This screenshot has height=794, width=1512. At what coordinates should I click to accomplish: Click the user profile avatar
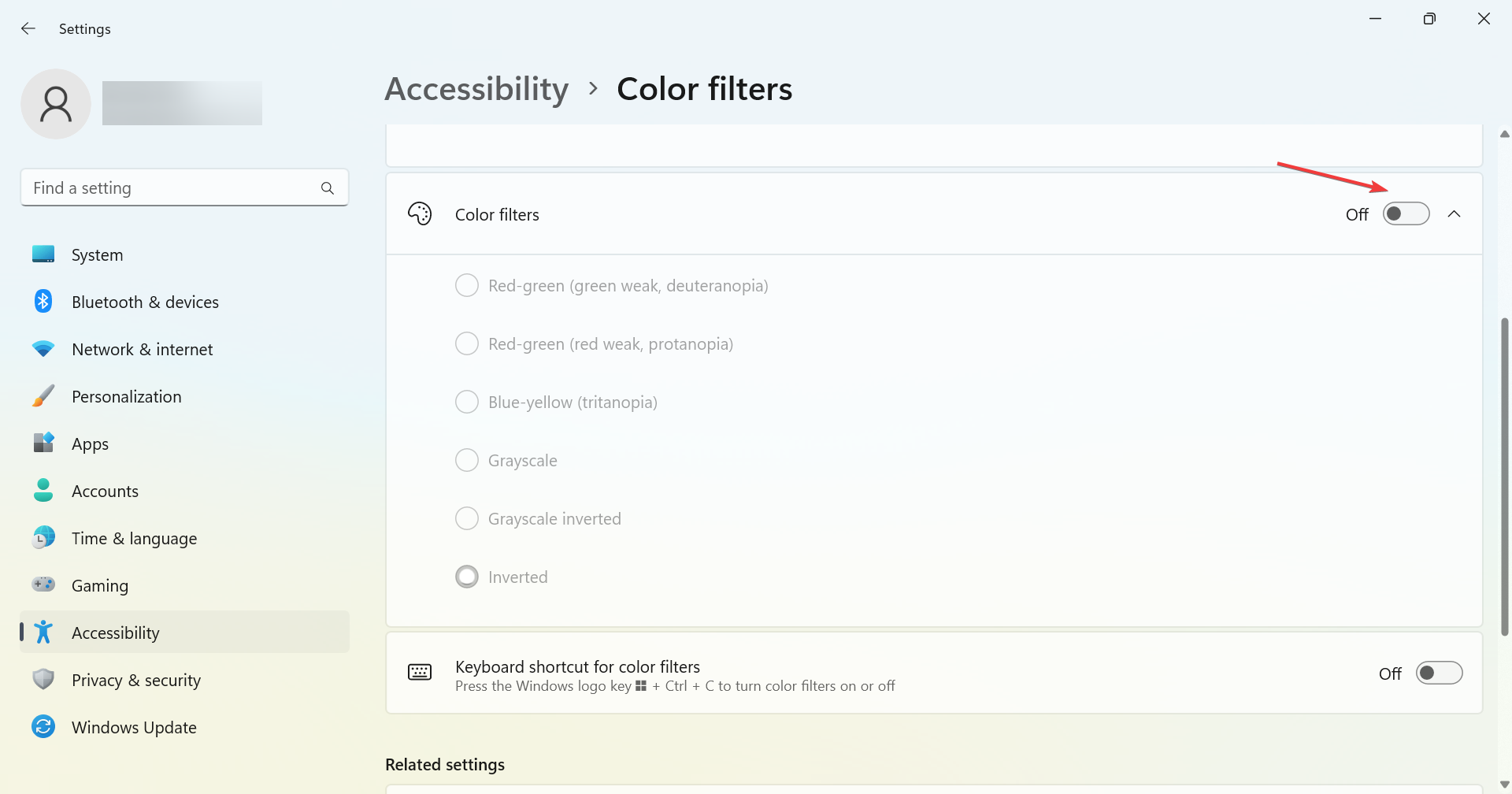coord(56,104)
